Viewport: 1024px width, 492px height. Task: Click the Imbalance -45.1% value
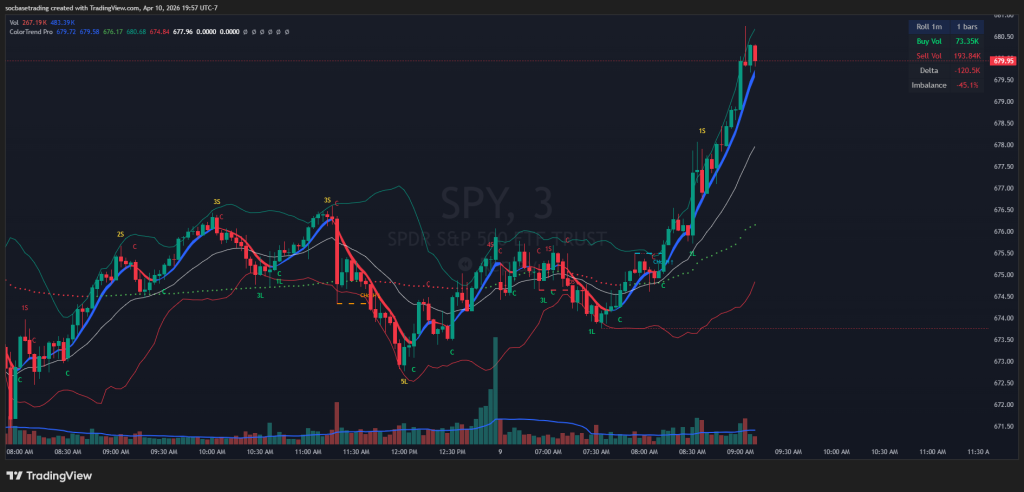click(x=966, y=85)
